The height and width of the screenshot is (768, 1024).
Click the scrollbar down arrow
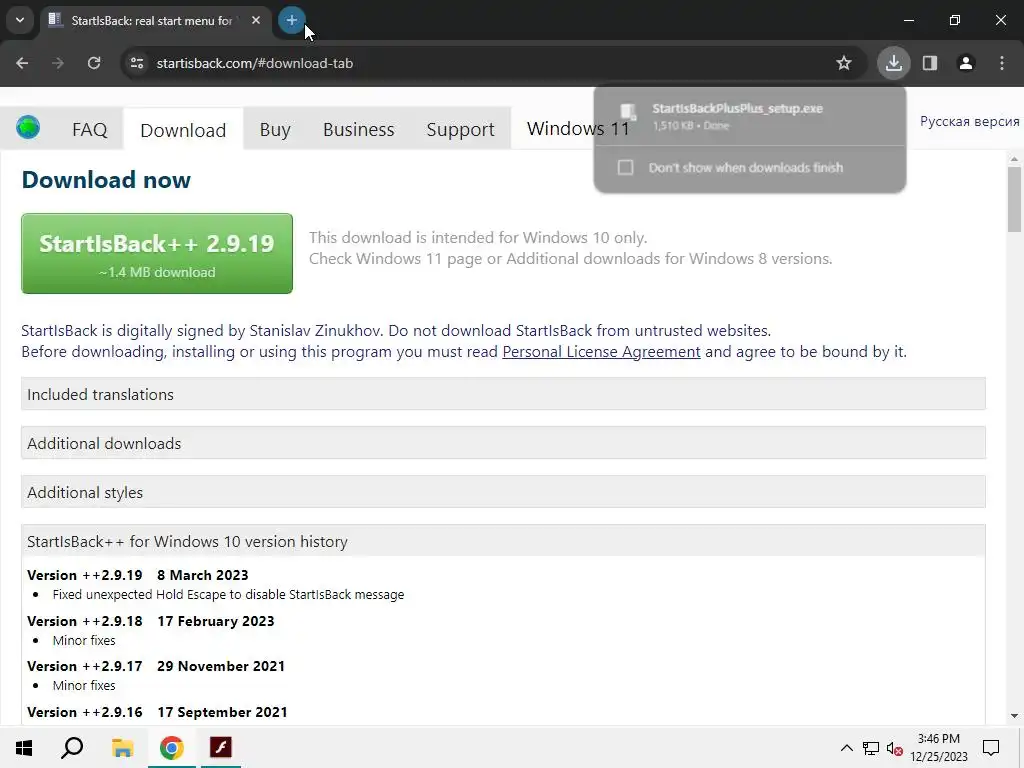tap(1014, 716)
